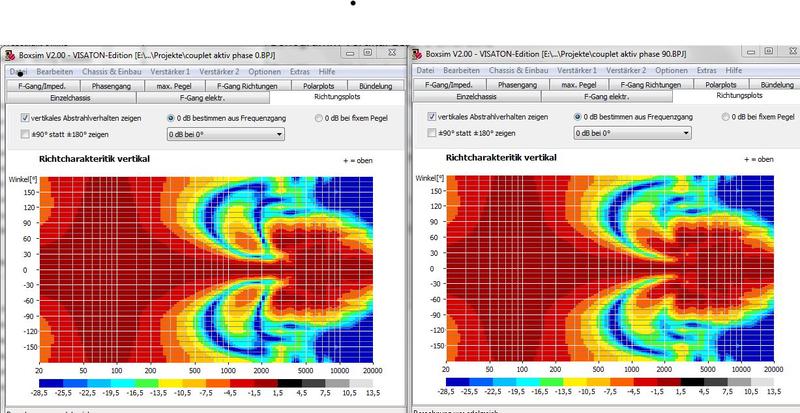Minimize the left Boxsim window

tap(351, 53)
